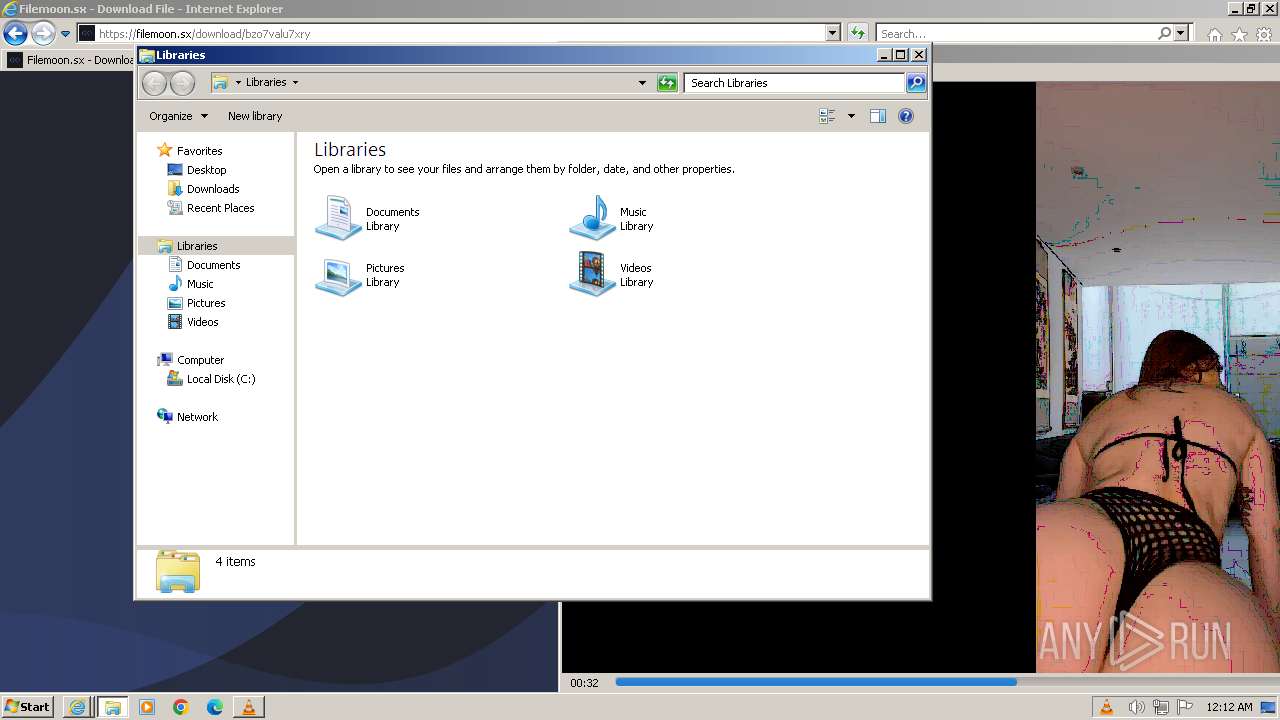The image size is (1280, 720).
Task: Open IE Favorites star icon
Action: point(1240,34)
